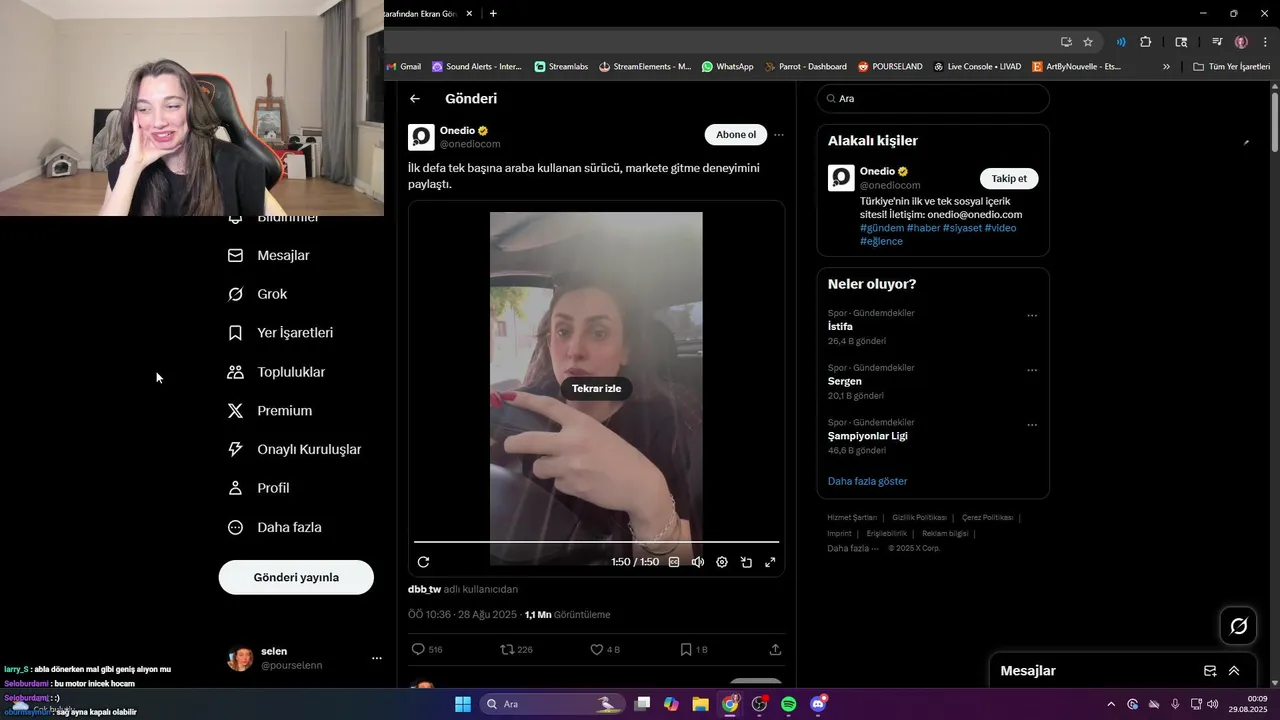Image resolution: width=1280 pixels, height=720 pixels.
Task: Open the Mesajlar sidebar item
Action: [269, 255]
